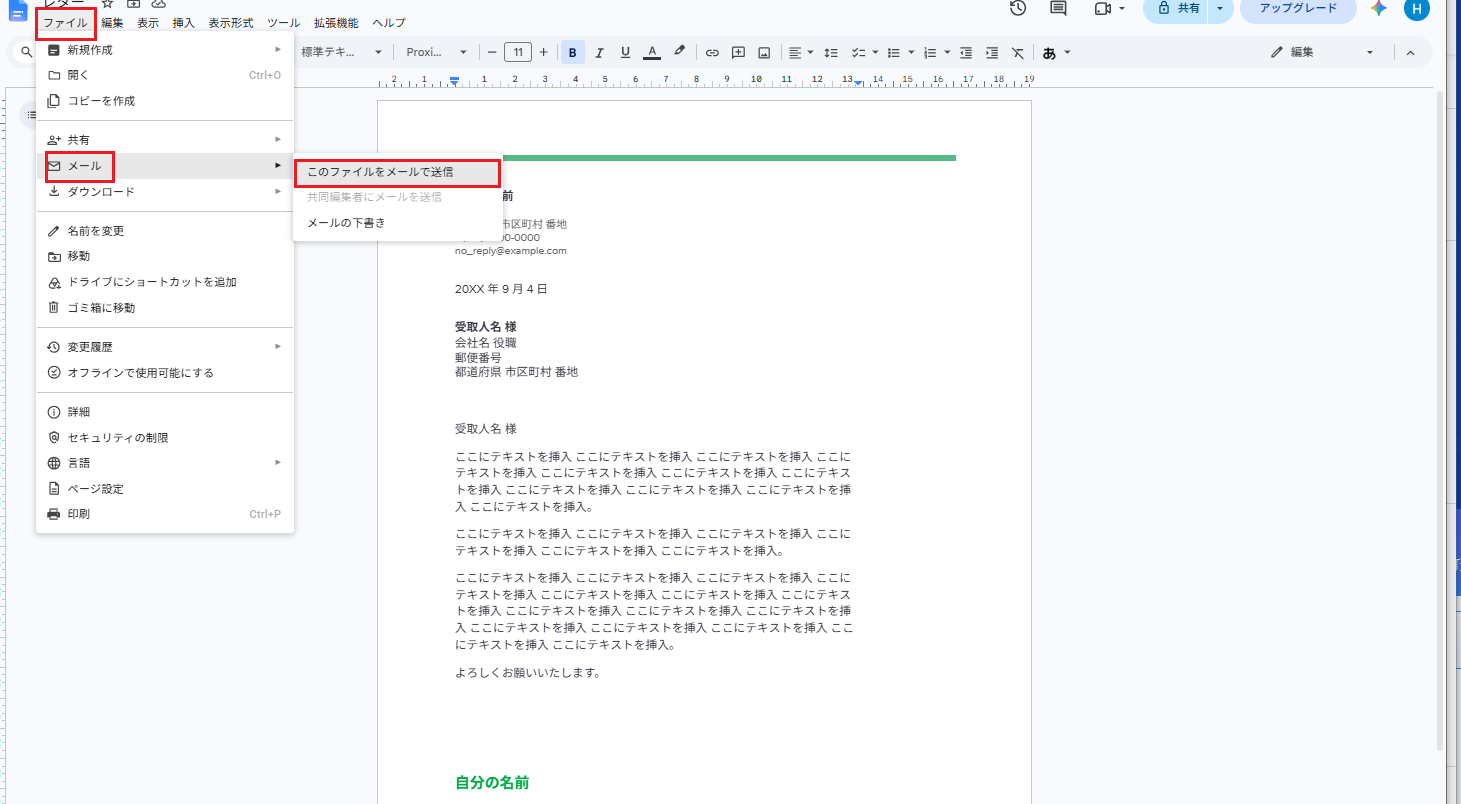Select このファイルをメールで送信 submenu item
Screen dimensions: 1461x804
point(397,172)
